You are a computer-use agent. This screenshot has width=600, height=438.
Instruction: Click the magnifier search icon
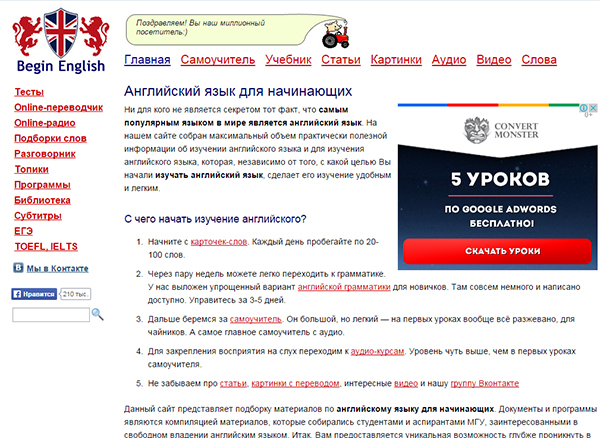pos(97,314)
